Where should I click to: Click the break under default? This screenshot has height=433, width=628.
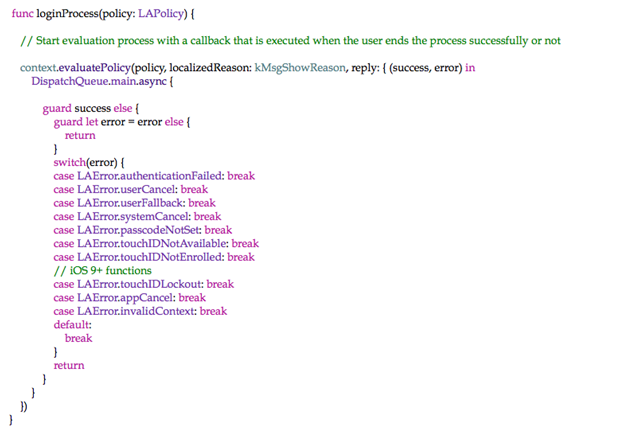point(78,338)
